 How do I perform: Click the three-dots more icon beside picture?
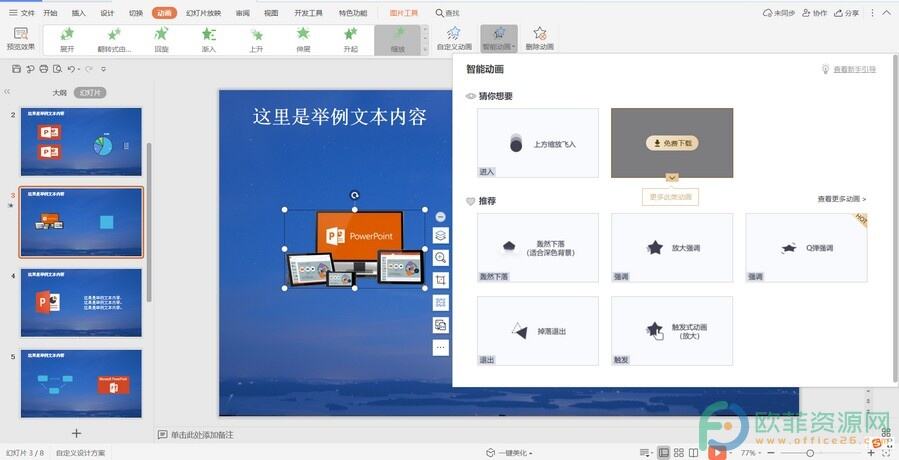(x=440, y=348)
